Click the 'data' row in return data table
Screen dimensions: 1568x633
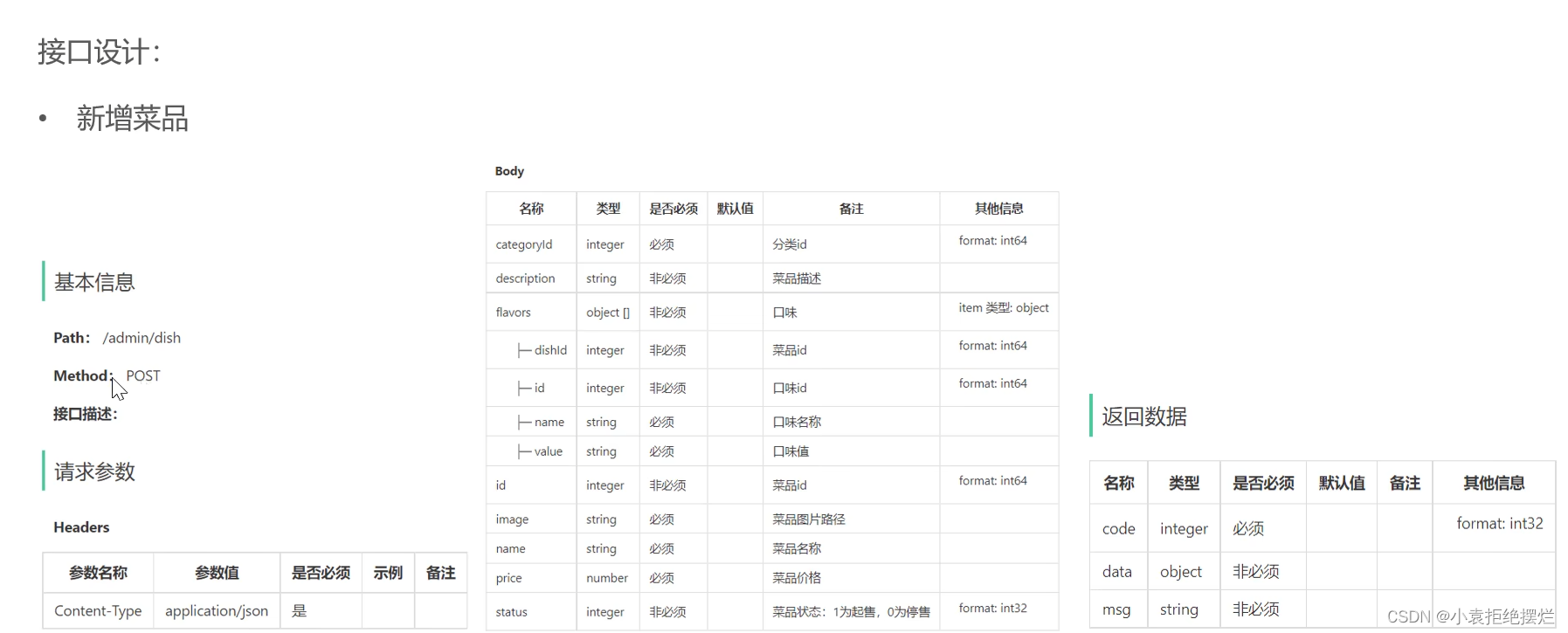pos(1323,572)
